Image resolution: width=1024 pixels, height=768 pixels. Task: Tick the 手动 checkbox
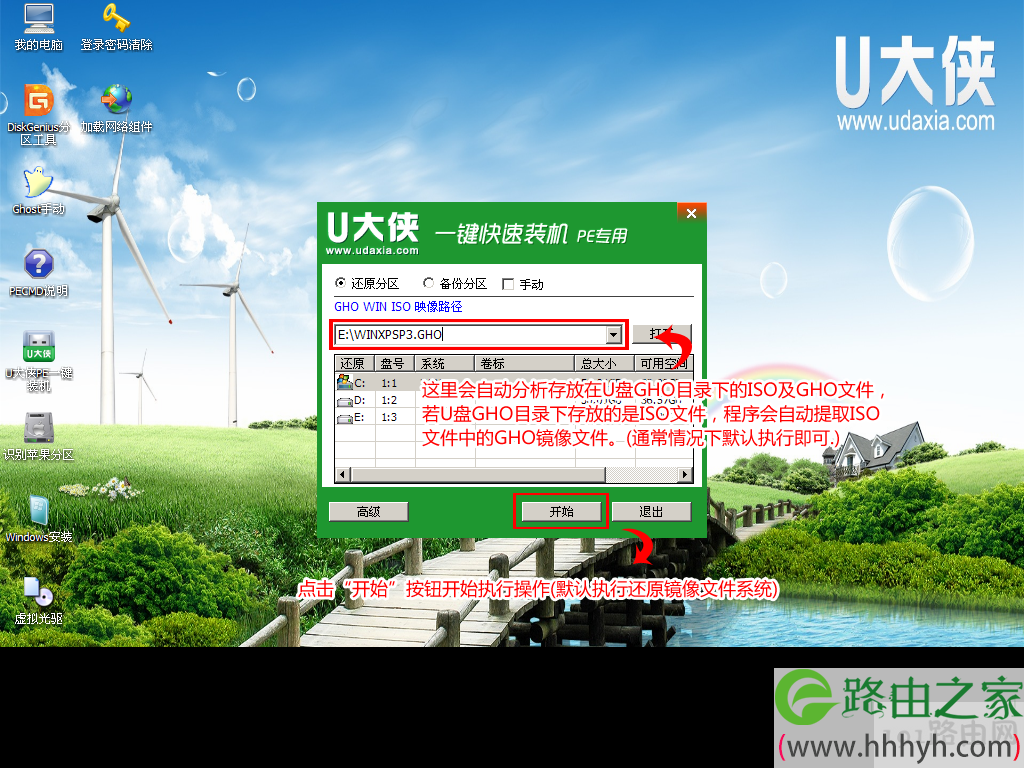(x=507, y=284)
